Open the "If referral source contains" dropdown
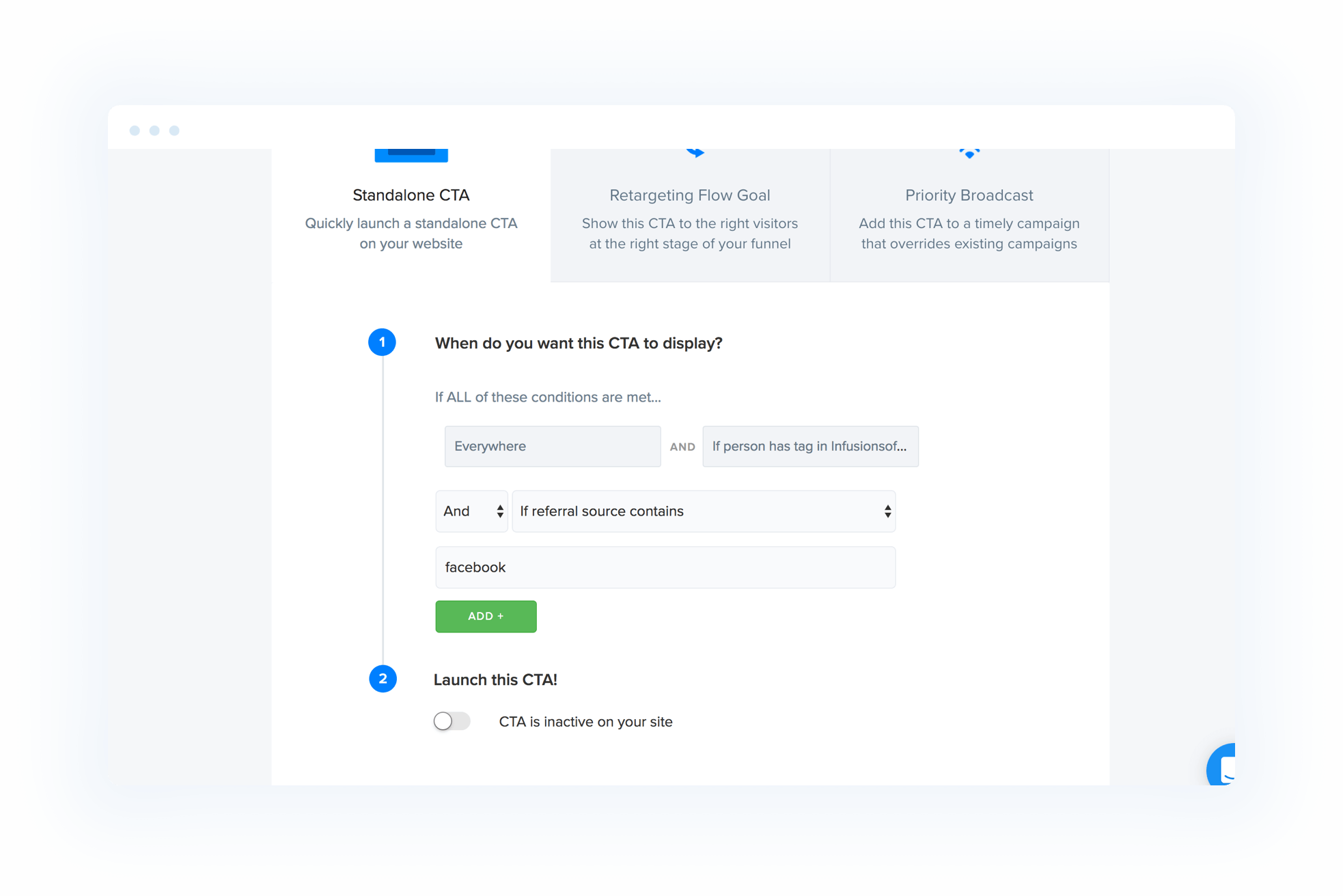The height and width of the screenshot is (896, 1343). click(703, 511)
